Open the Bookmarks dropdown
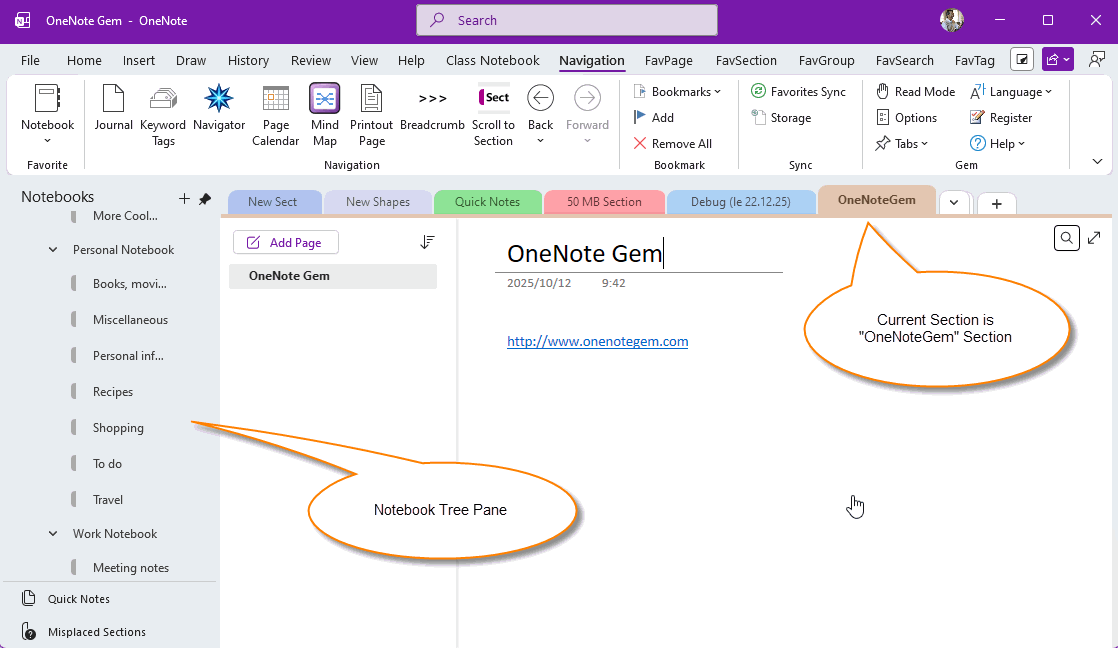This screenshot has width=1118, height=648. pos(677,91)
